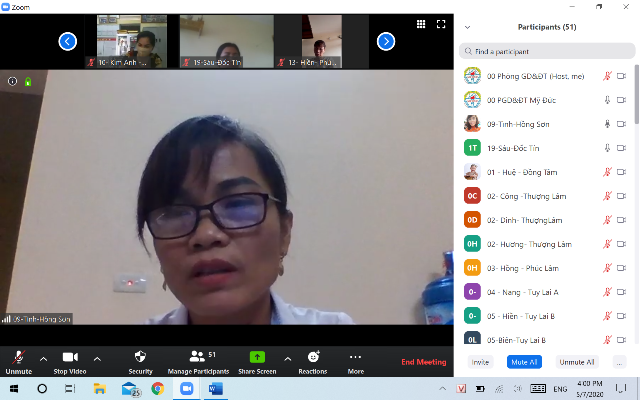Toggle microphone for 02- Công -Thượng Lâm
The height and width of the screenshot is (400, 640).
(x=607, y=196)
